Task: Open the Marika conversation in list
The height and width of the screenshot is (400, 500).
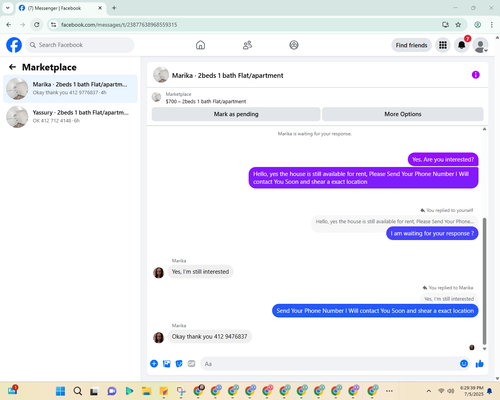Action: [70, 89]
